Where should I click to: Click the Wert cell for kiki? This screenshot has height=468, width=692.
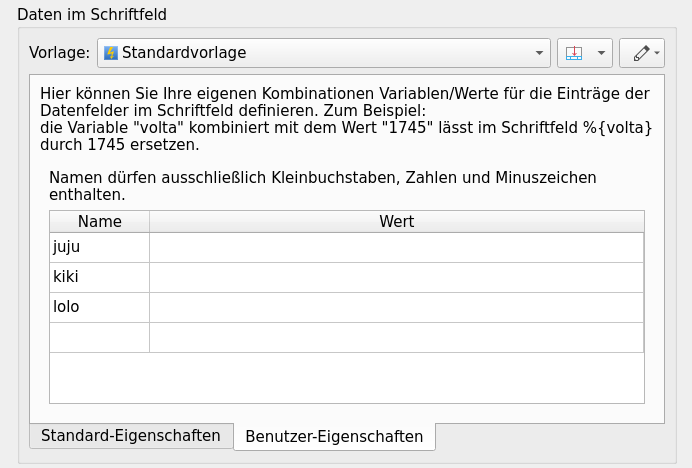[396, 277]
